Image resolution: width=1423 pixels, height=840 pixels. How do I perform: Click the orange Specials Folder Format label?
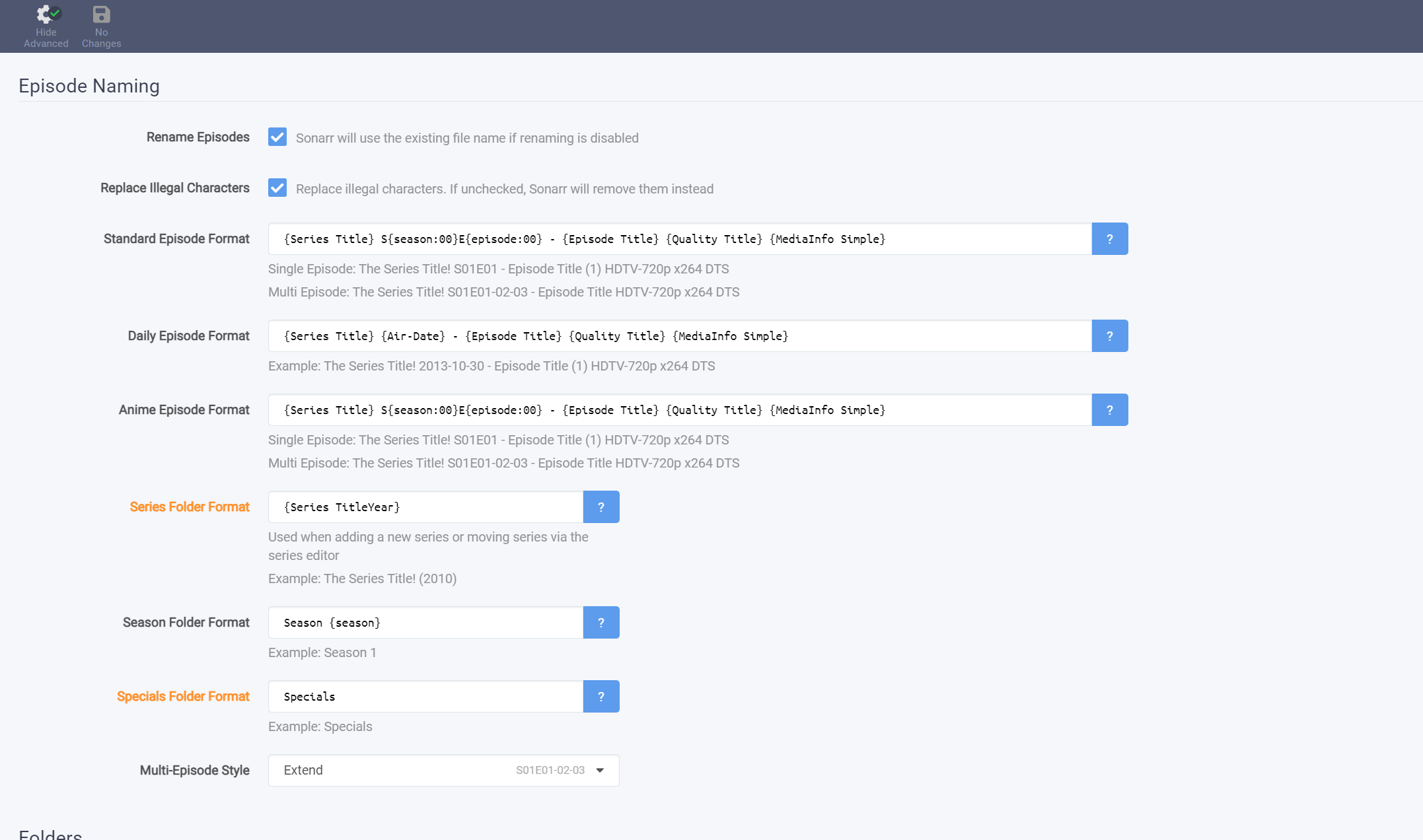point(183,696)
